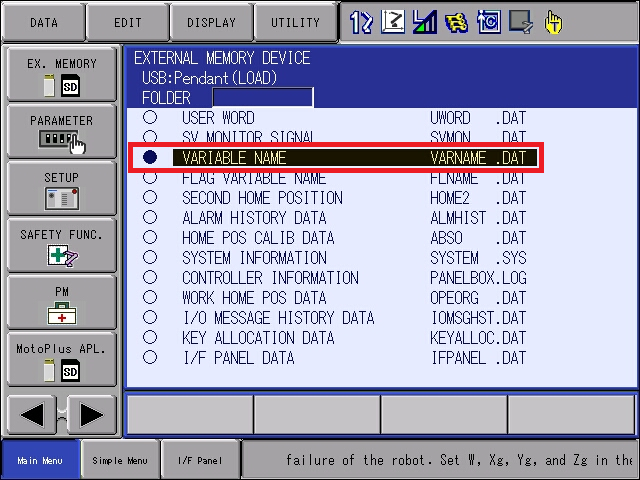Open the MotoPlus APL. icon

coord(62,359)
